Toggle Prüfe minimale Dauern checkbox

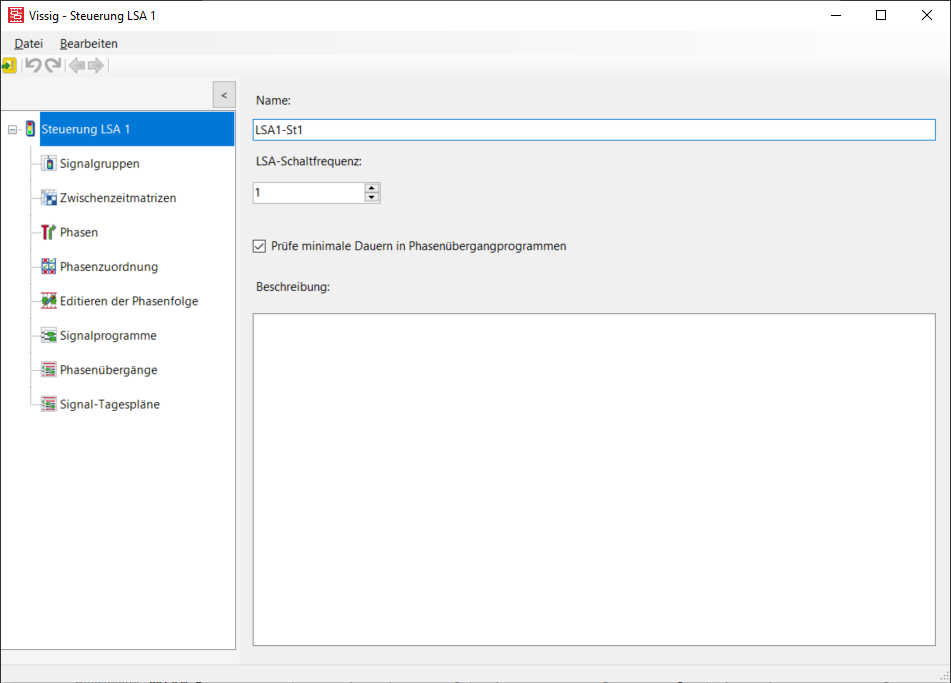tap(259, 246)
